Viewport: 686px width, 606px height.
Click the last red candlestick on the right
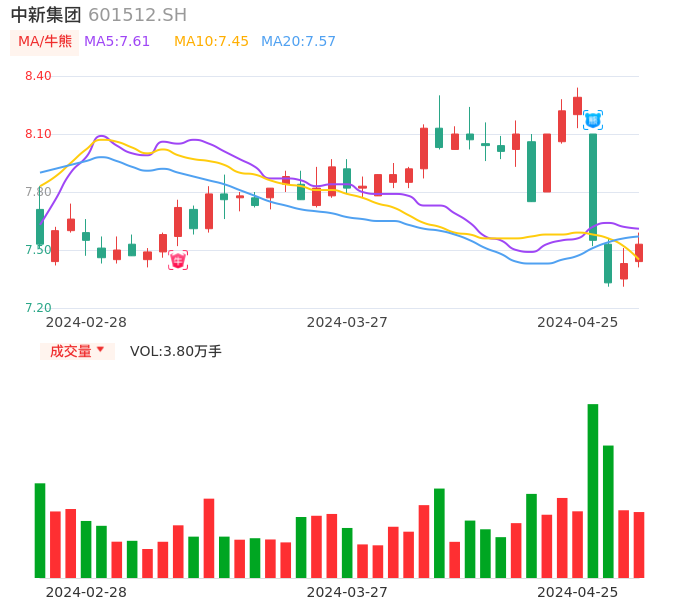point(639,253)
